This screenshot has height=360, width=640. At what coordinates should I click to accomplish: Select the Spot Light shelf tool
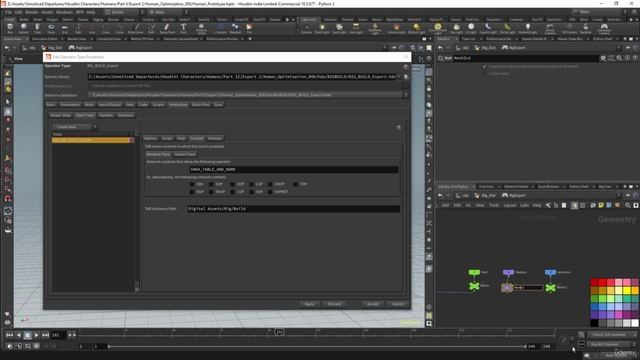[x=339, y=29]
